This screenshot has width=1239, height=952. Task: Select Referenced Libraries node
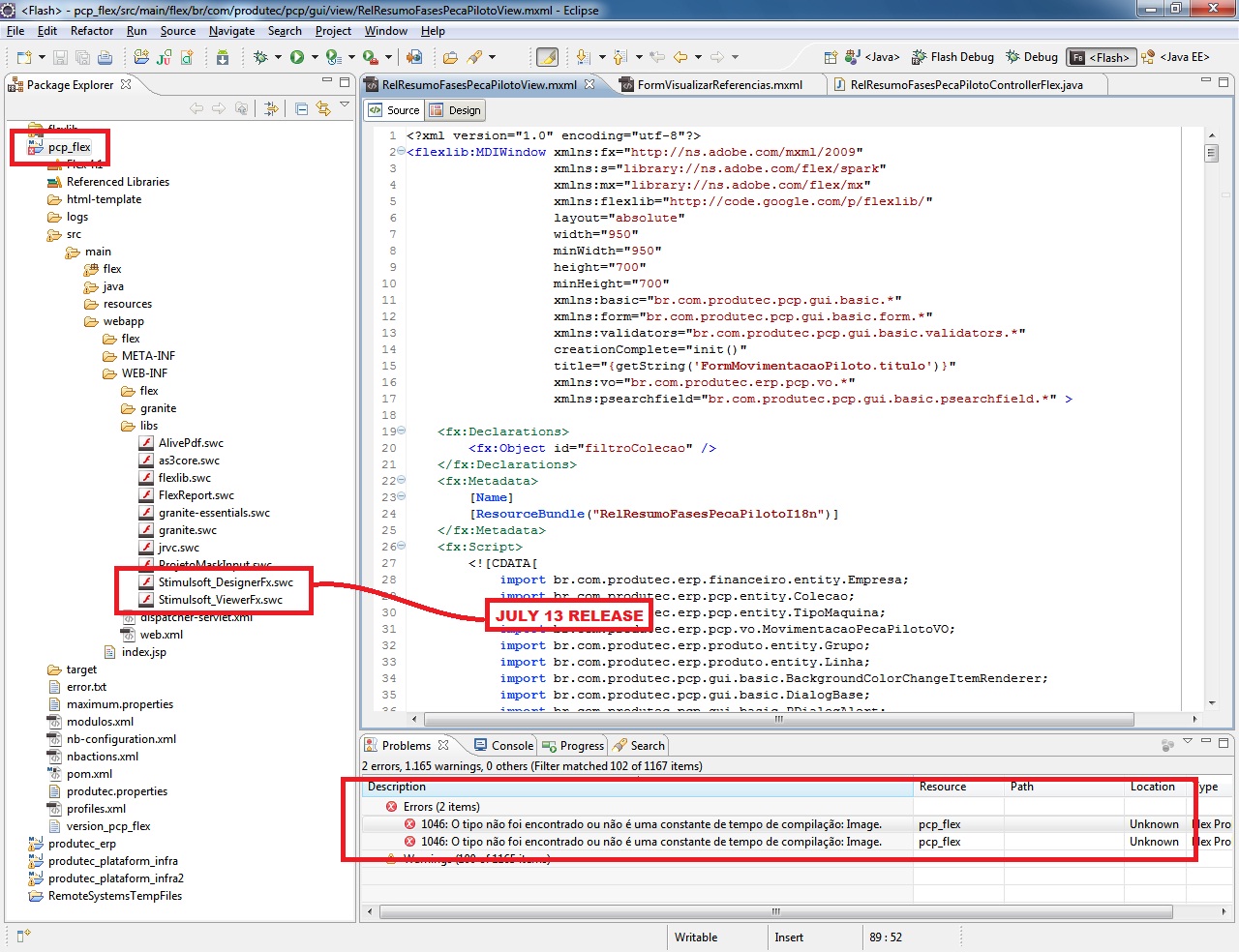[x=117, y=182]
